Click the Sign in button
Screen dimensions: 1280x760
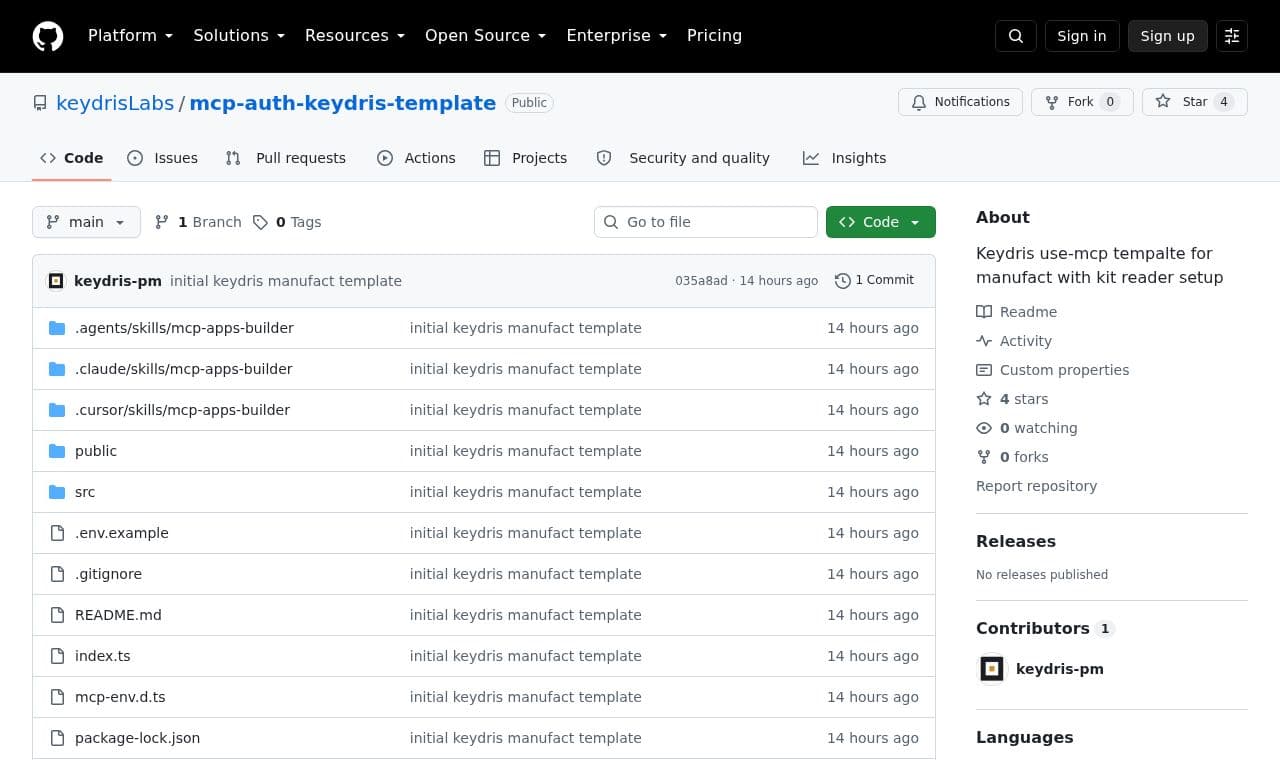(x=1082, y=36)
